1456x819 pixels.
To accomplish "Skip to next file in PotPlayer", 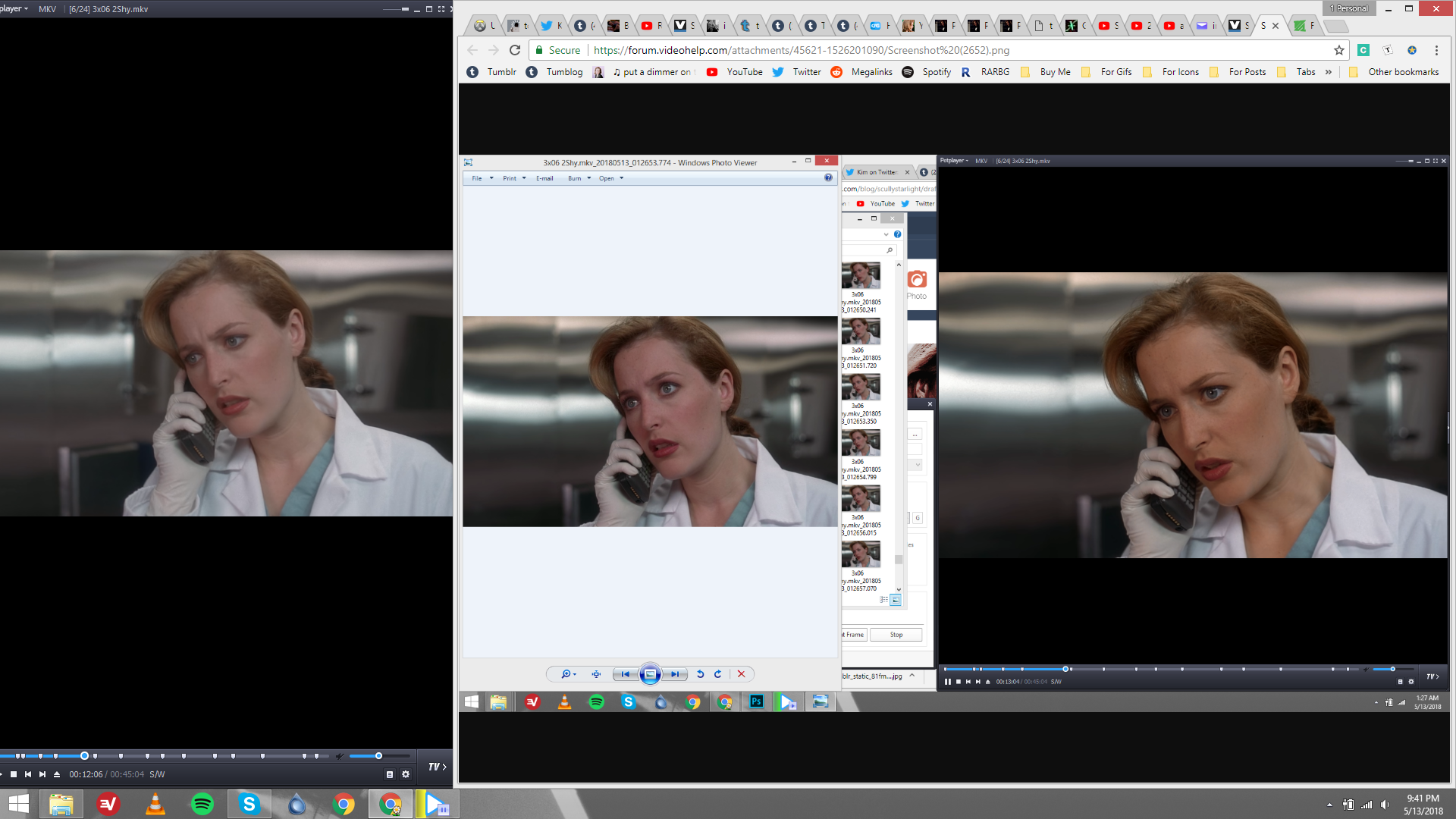I will tap(42, 774).
